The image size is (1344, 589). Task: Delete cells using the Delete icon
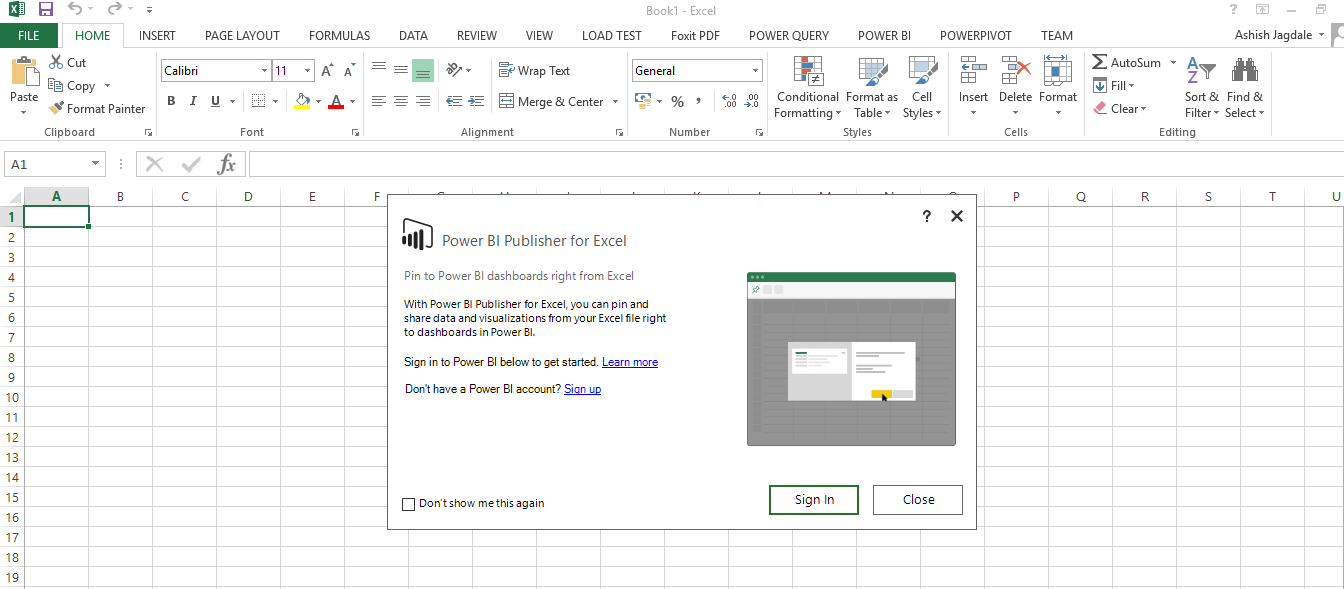click(1015, 85)
